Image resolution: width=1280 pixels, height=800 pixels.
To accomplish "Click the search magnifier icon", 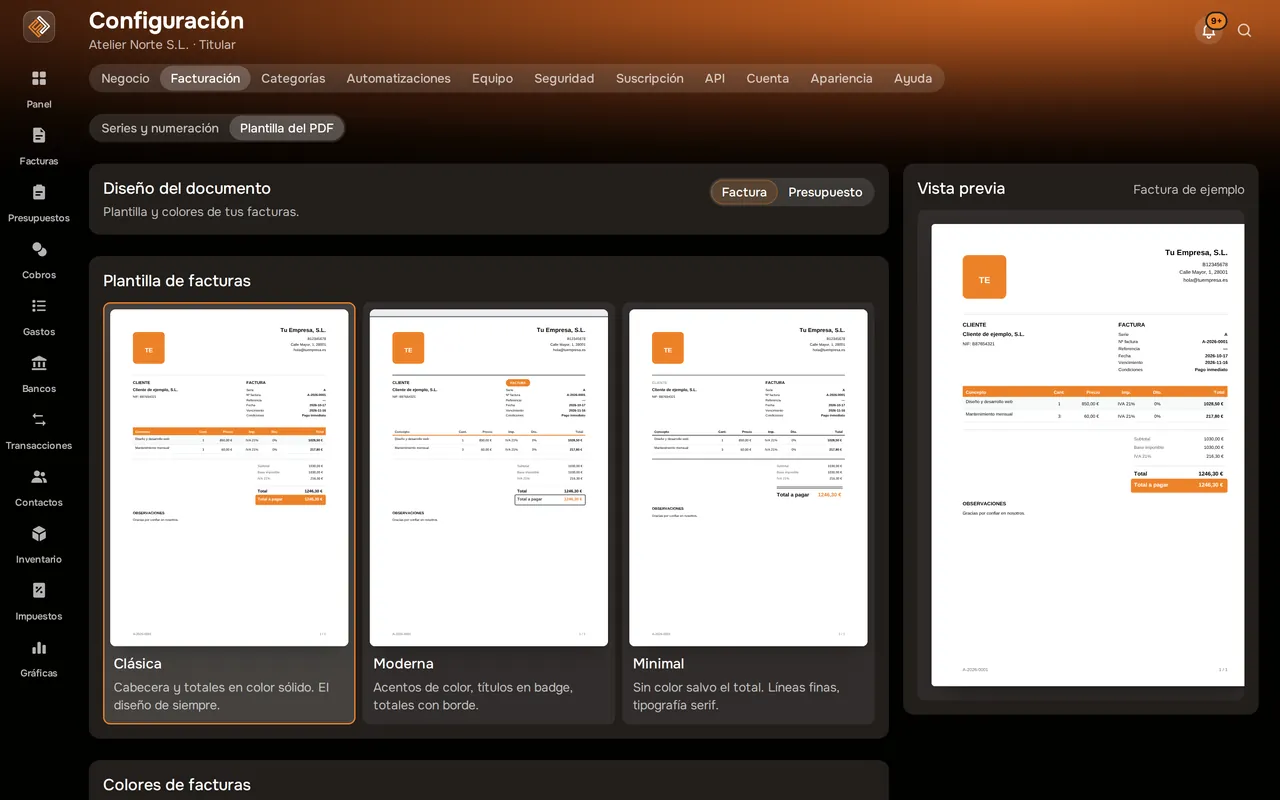I will pyautogui.click(x=1245, y=30).
